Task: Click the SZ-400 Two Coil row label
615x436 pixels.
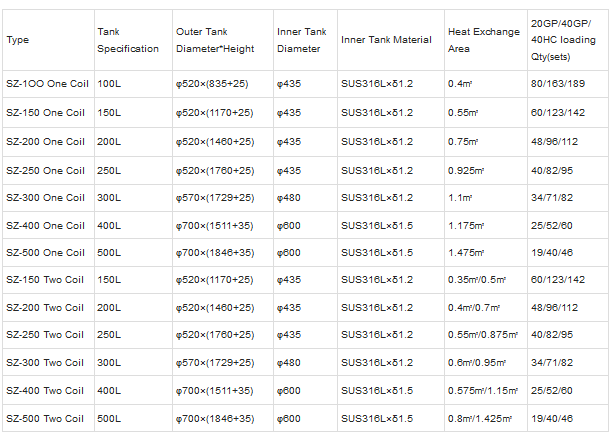Action: pyautogui.click(x=45, y=391)
